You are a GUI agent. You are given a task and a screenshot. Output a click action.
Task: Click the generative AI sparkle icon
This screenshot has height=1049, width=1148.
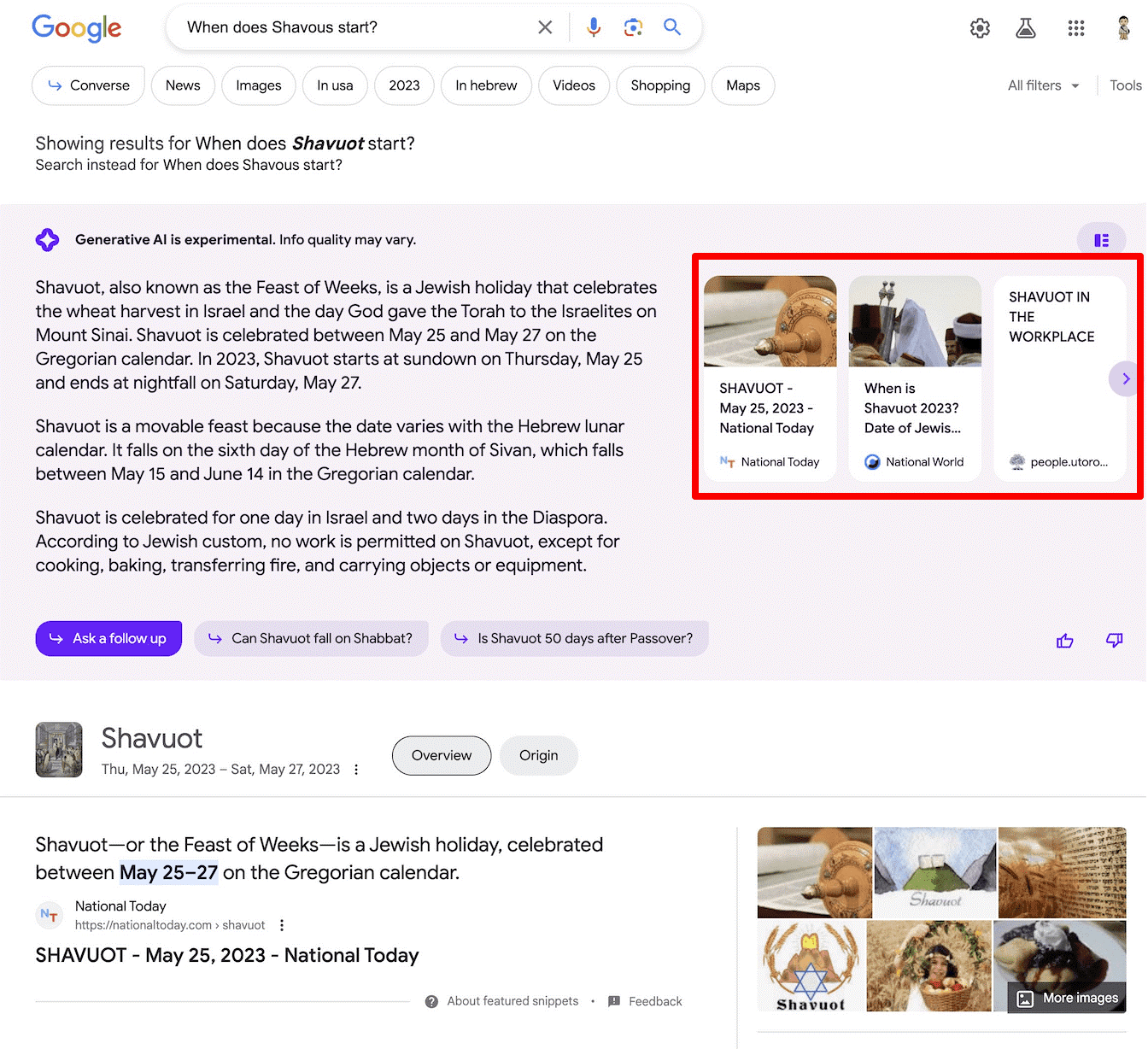[x=47, y=240]
